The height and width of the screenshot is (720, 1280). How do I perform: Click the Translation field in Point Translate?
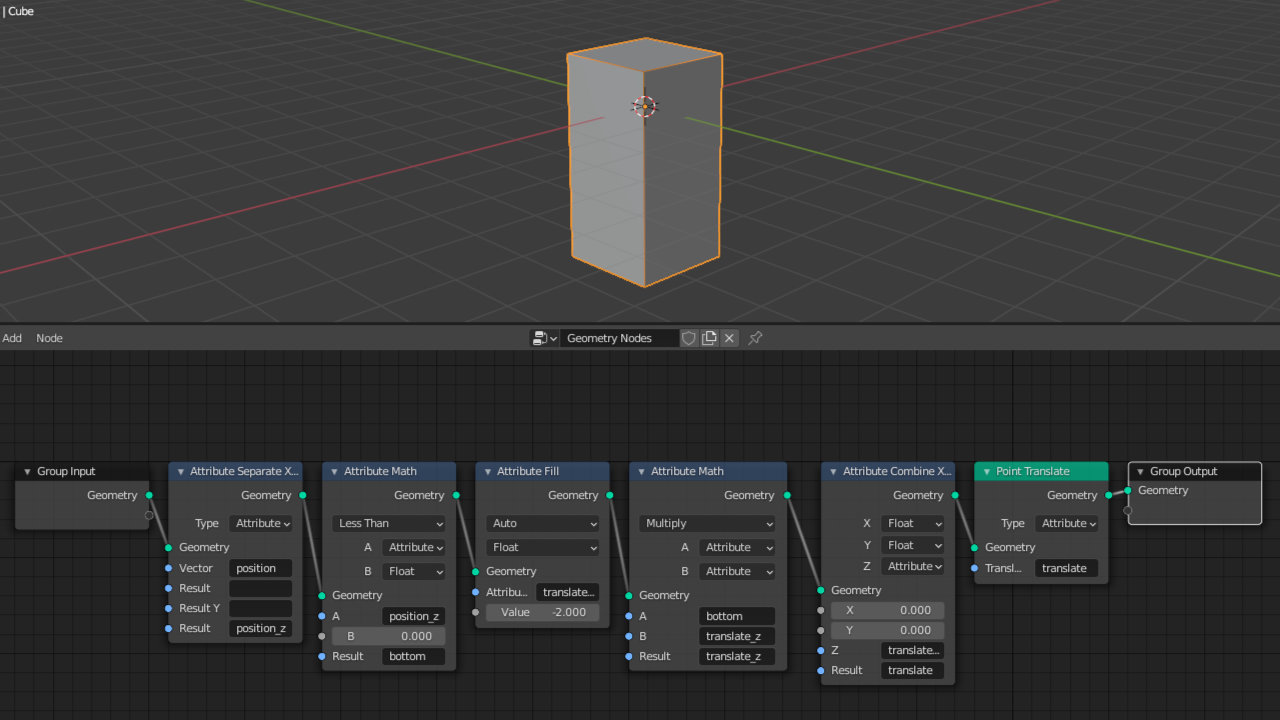point(1067,568)
